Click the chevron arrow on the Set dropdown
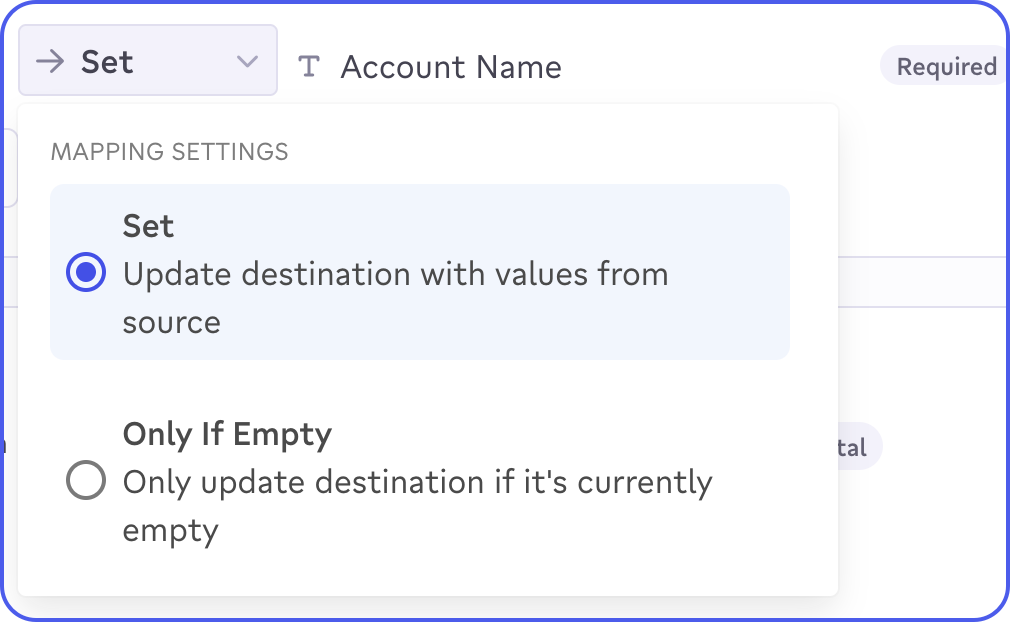The image size is (1010, 622). 247,62
